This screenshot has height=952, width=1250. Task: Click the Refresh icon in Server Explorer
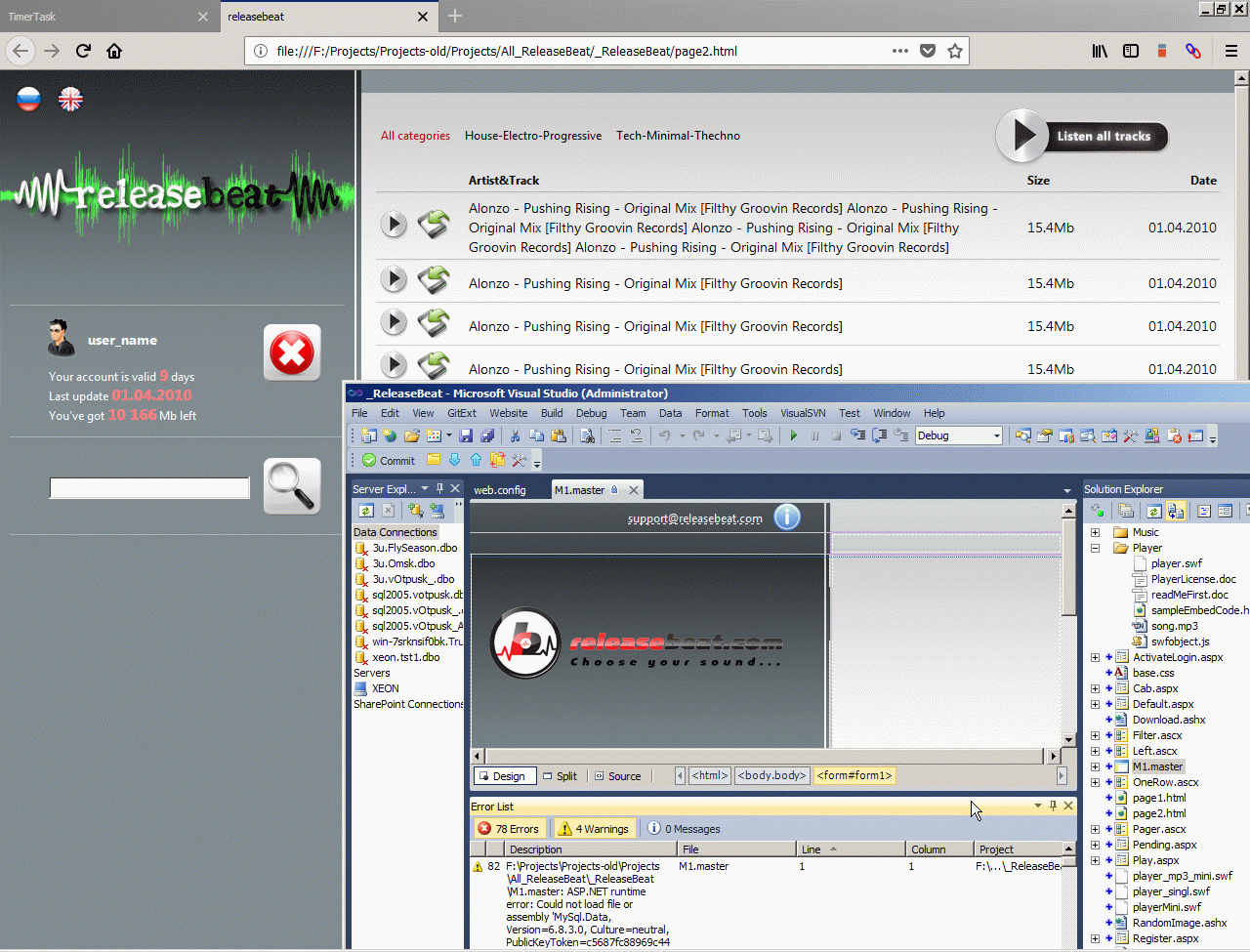[x=366, y=510]
